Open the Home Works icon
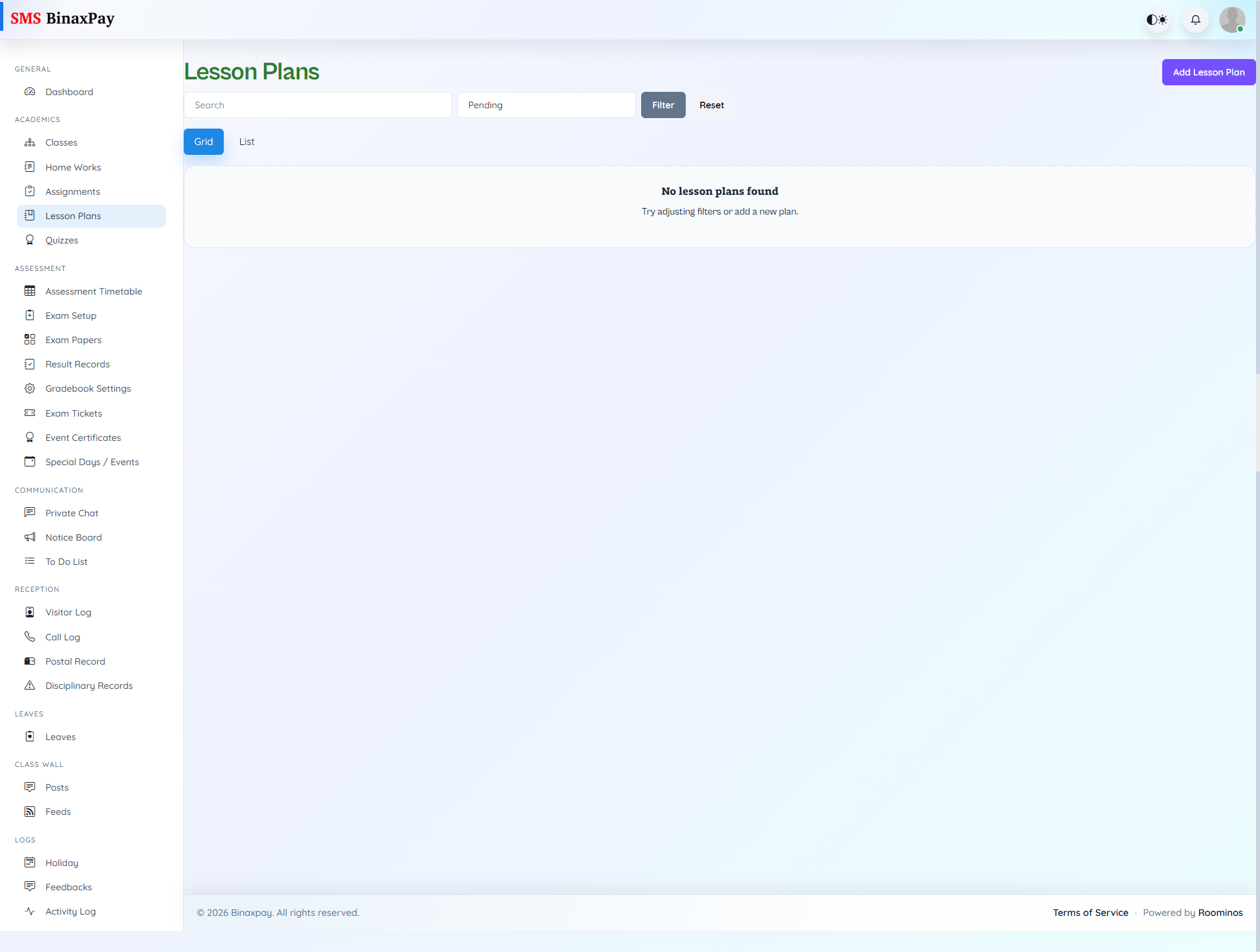Screen dimensions: 1260x952 (30, 167)
